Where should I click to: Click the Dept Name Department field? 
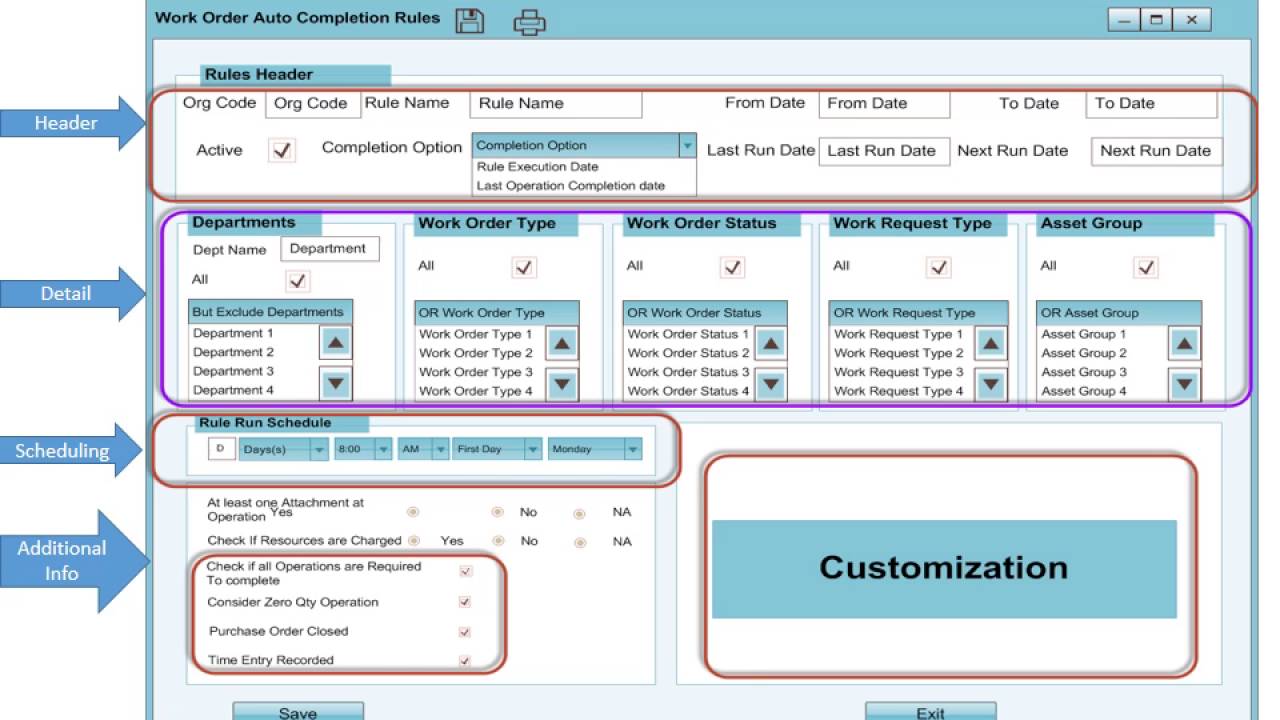tap(330, 249)
